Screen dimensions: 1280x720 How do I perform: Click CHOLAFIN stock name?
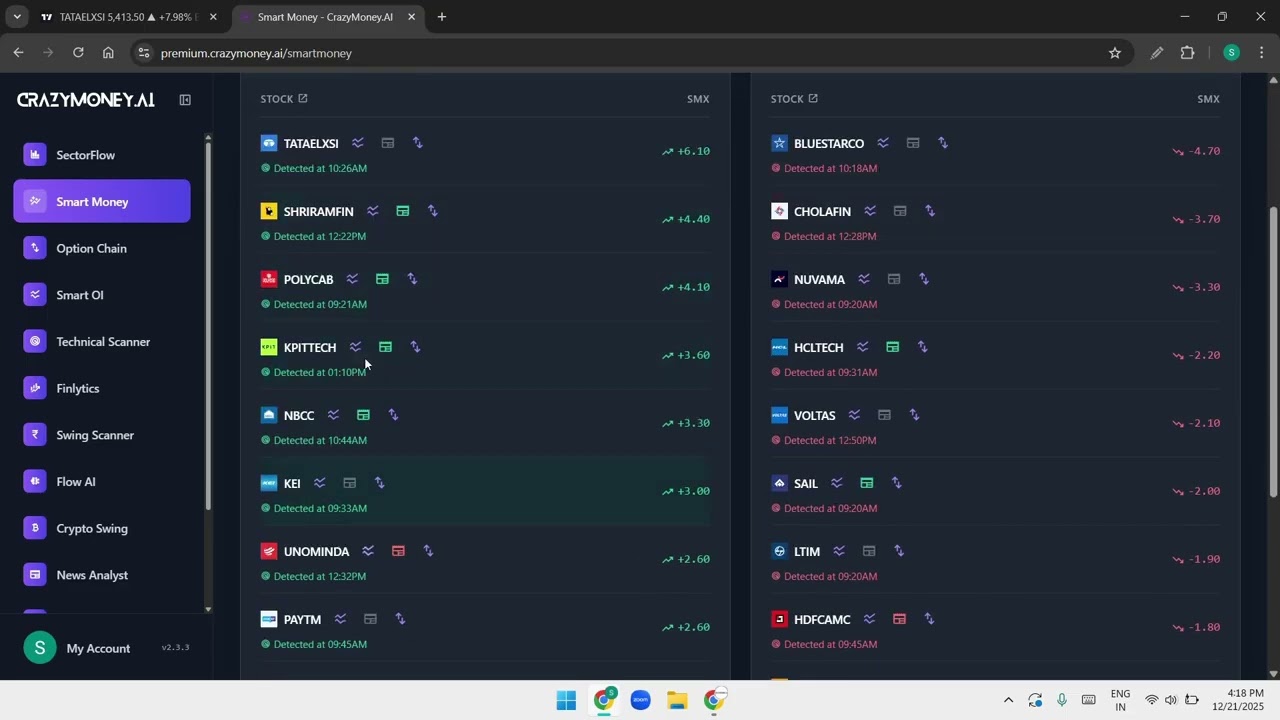click(x=822, y=212)
